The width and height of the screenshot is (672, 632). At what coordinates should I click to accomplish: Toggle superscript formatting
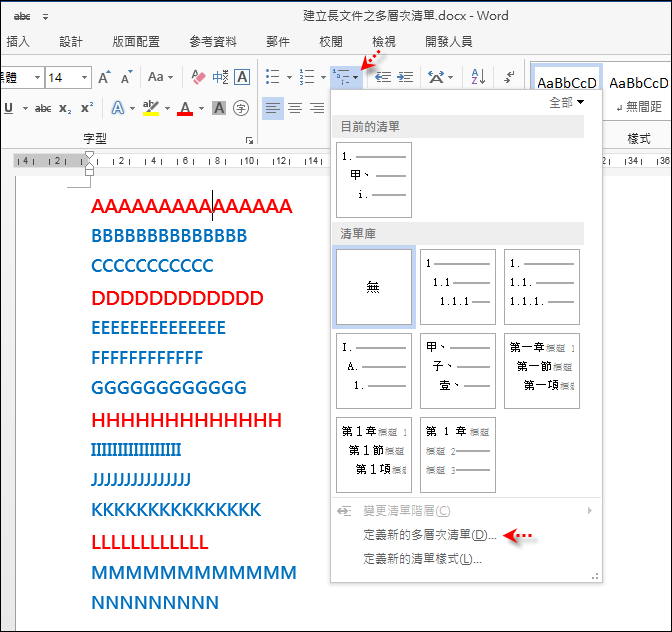(87, 108)
